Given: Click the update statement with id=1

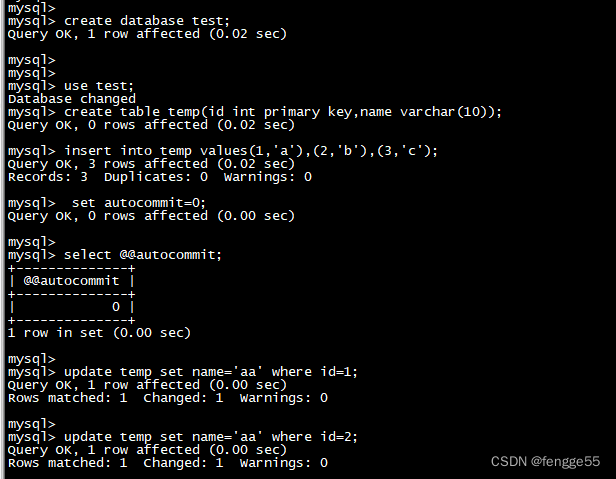Looking at the screenshot, I should [210, 372].
